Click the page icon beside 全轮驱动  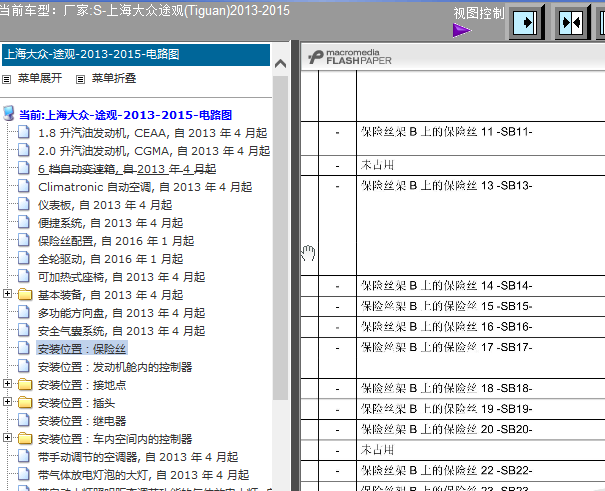[x=24, y=258]
